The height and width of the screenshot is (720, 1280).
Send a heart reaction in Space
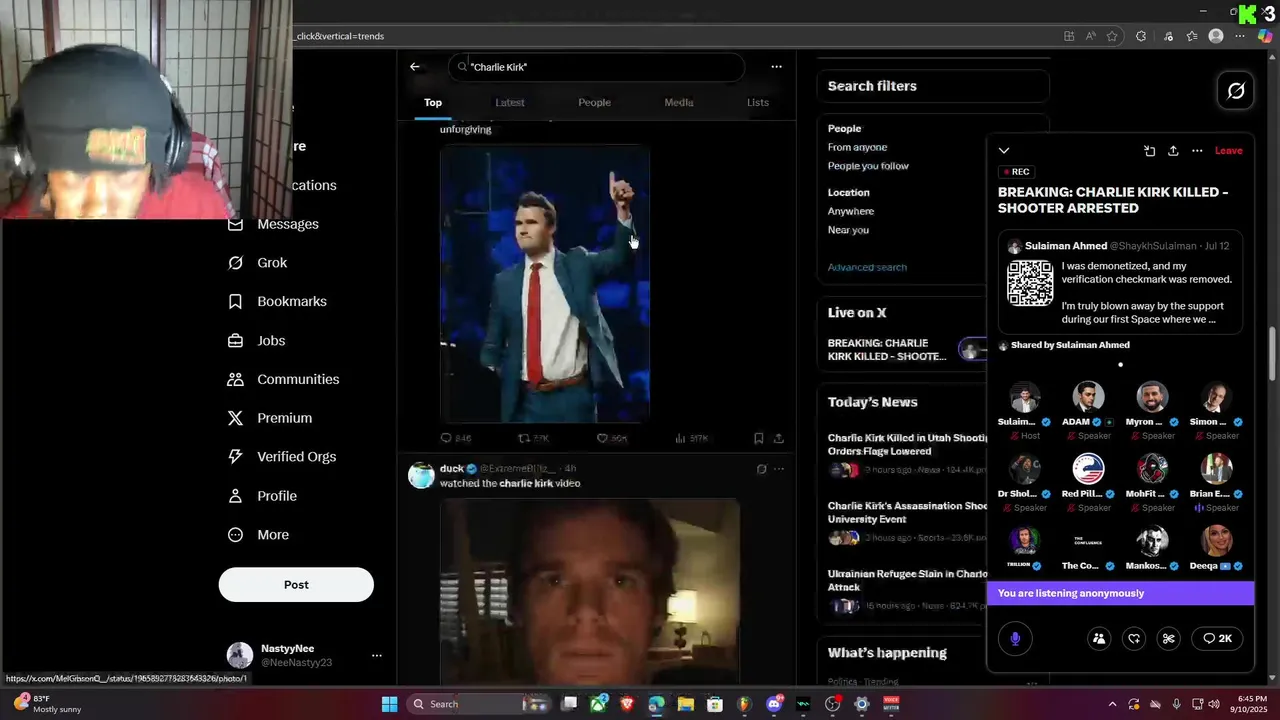click(x=1134, y=638)
